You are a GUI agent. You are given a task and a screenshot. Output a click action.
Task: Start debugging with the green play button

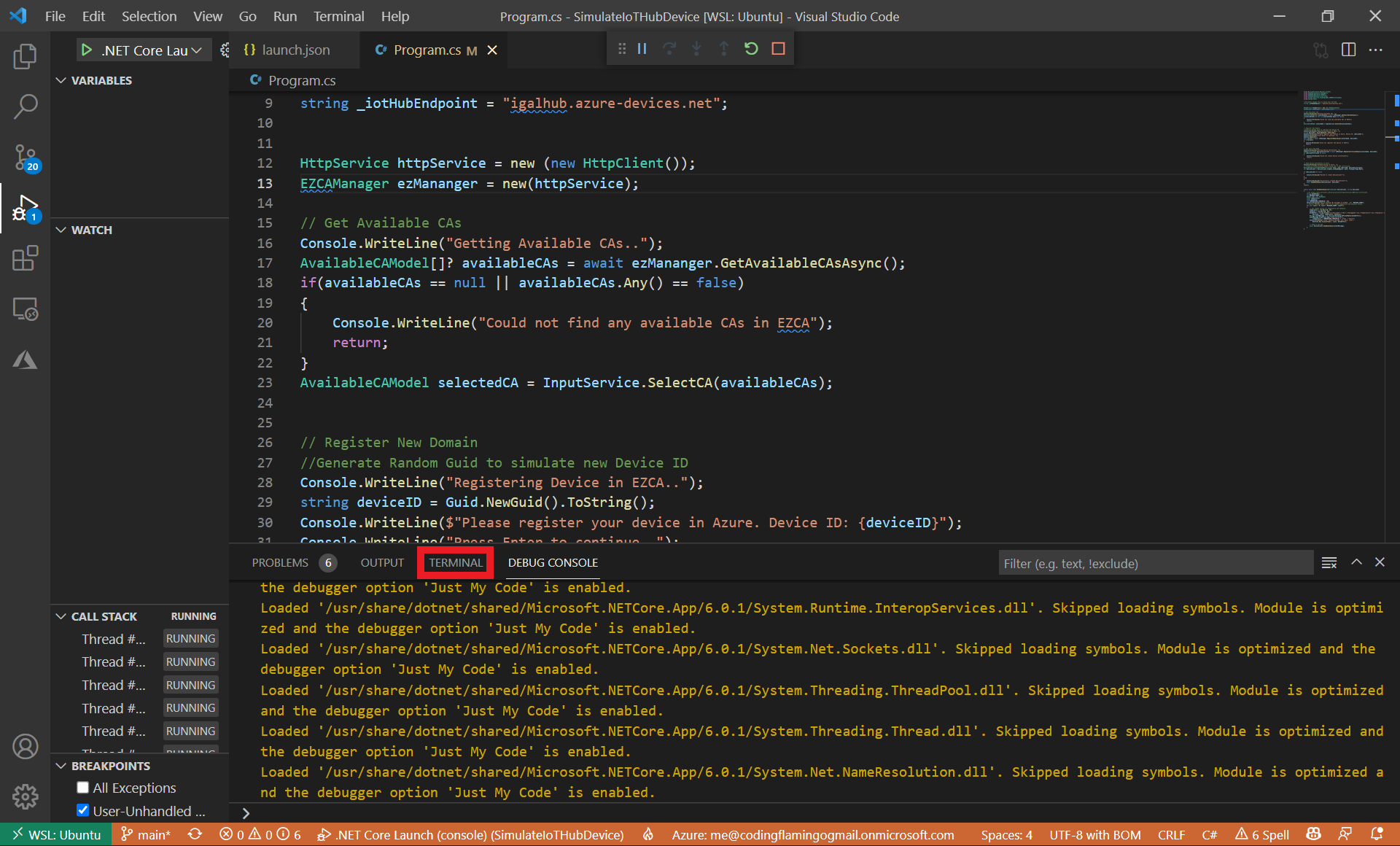87,50
